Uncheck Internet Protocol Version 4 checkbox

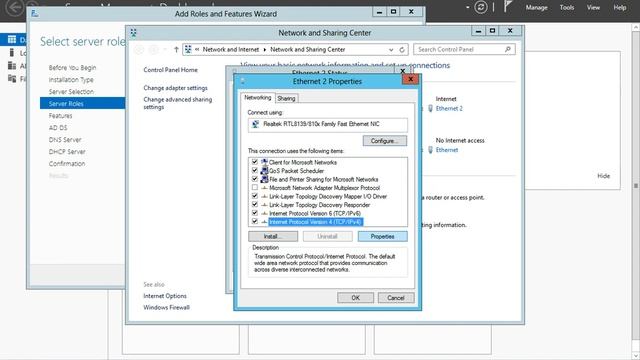click(x=255, y=222)
